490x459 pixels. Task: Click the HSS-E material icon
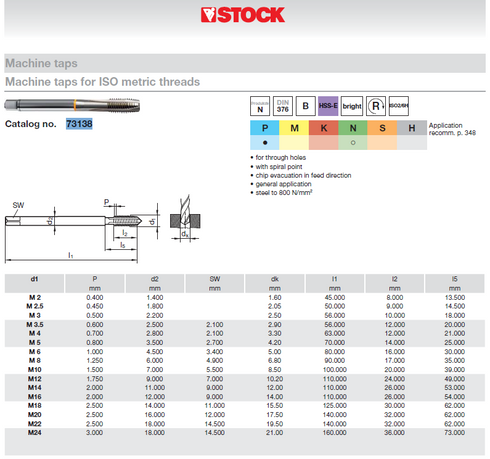(328, 106)
